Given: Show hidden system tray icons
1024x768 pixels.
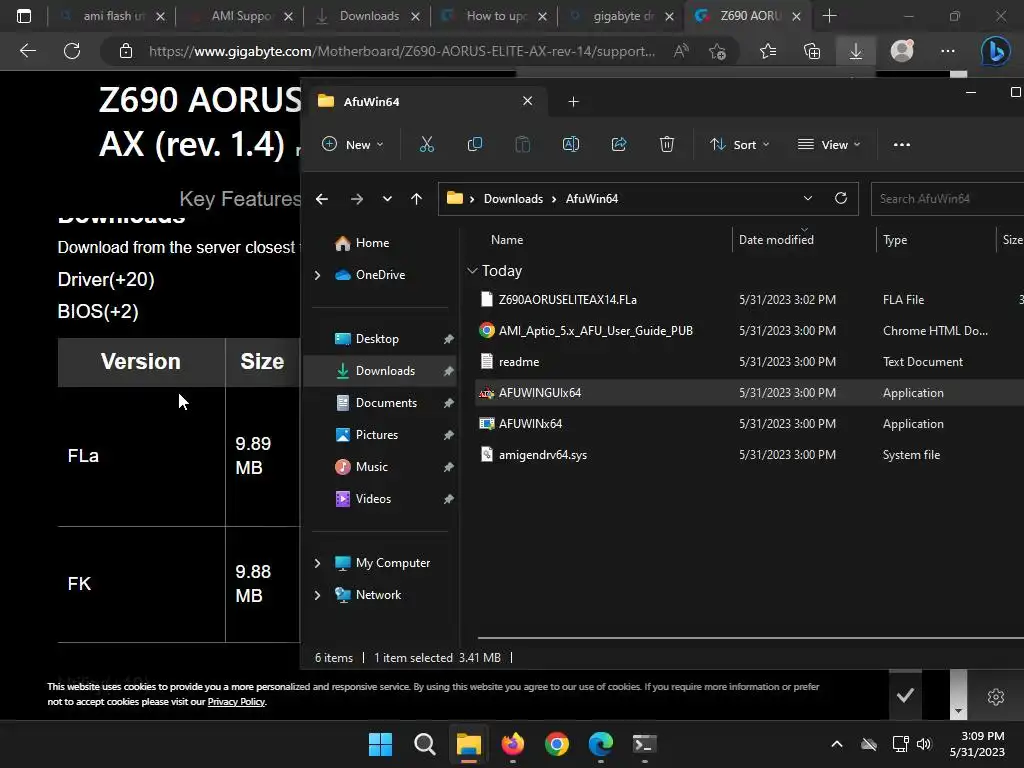Looking at the screenshot, I should (x=837, y=744).
